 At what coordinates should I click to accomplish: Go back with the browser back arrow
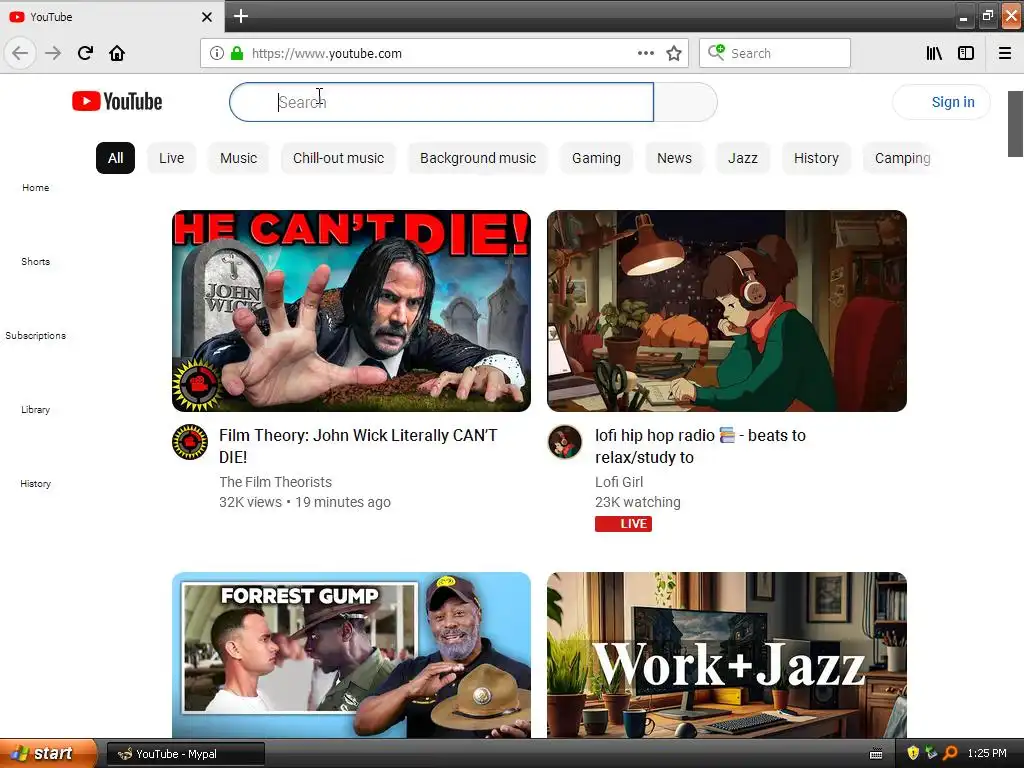tap(20, 53)
